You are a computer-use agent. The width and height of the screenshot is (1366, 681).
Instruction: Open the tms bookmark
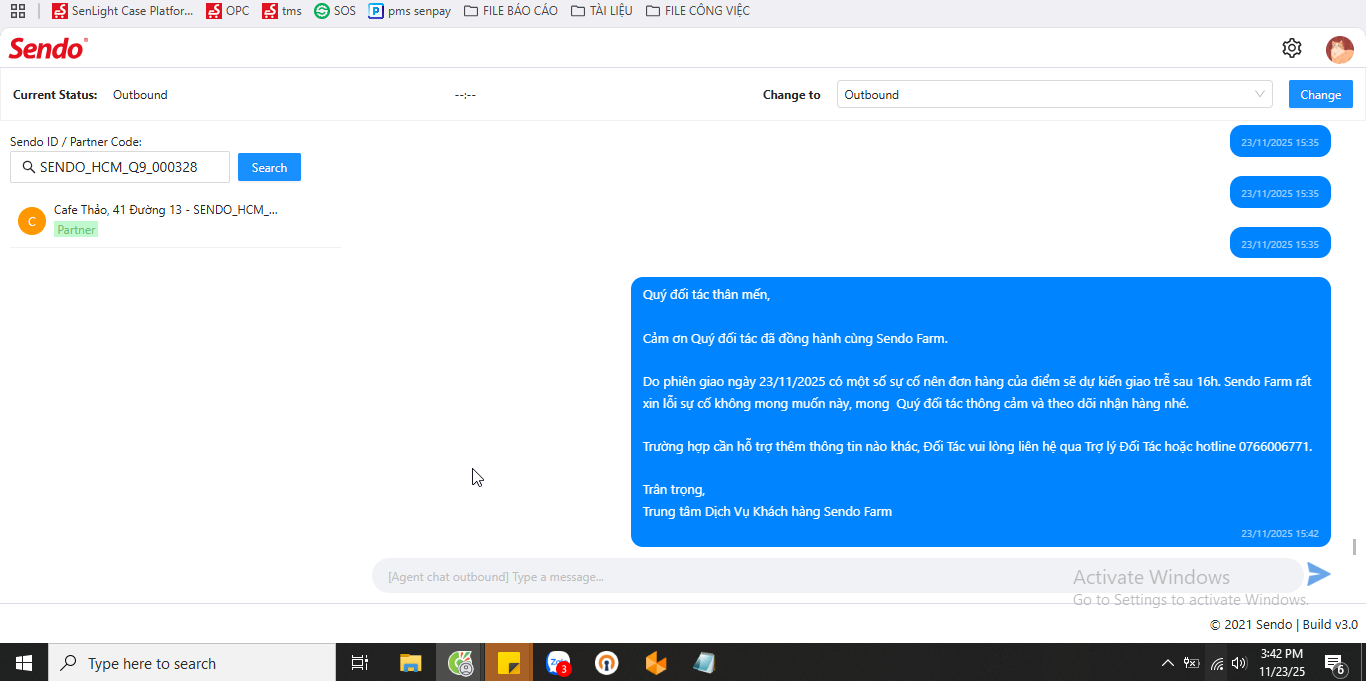click(282, 11)
